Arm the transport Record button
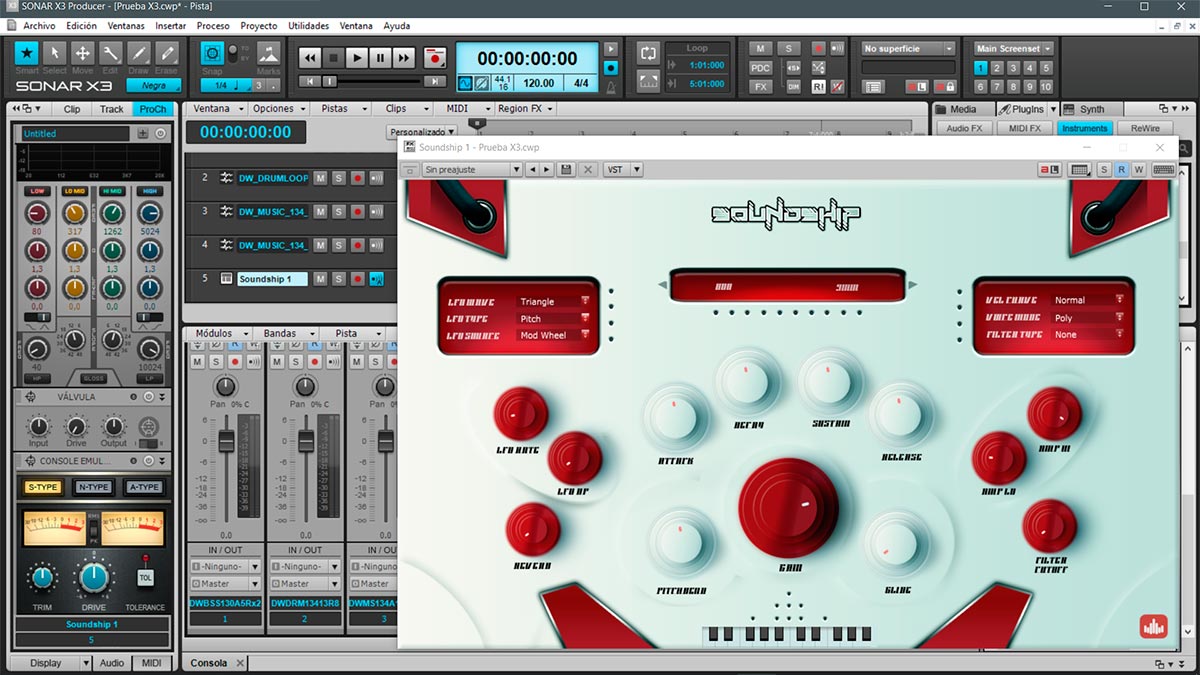Screen dimensions: 1200x675 pyautogui.click(x=434, y=58)
